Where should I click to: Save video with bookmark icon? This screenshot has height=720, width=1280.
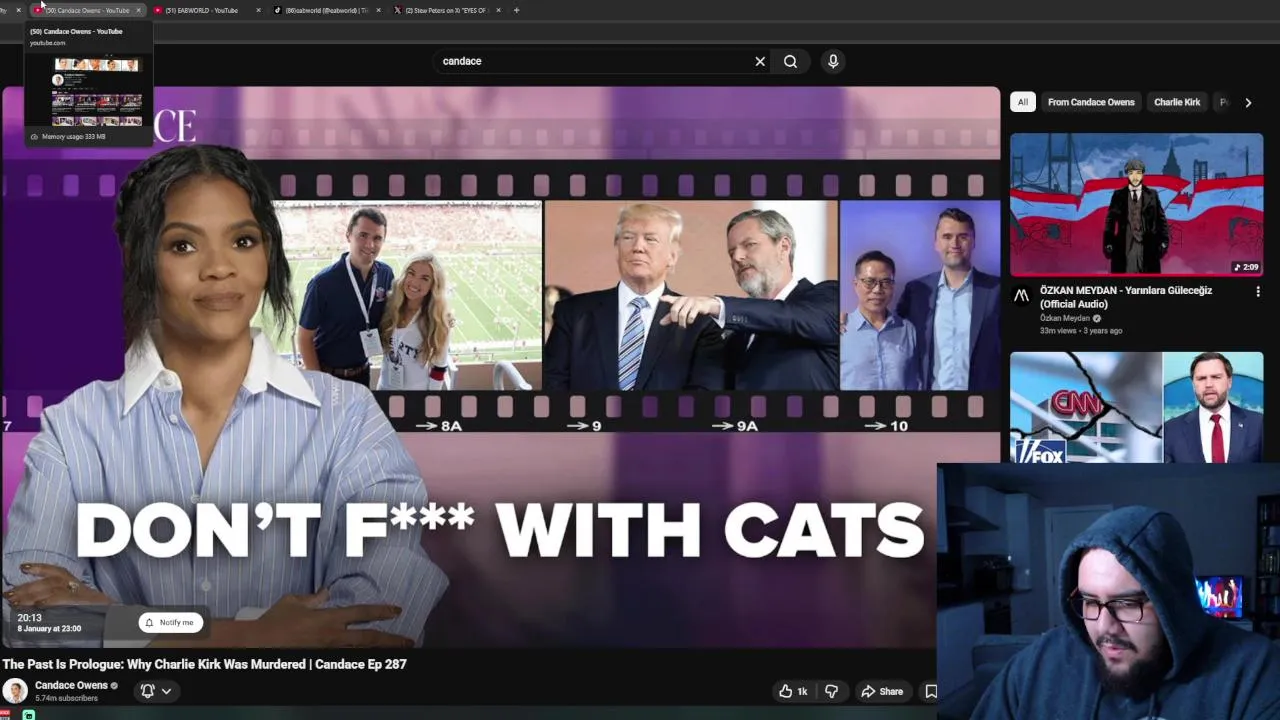pos(931,691)
